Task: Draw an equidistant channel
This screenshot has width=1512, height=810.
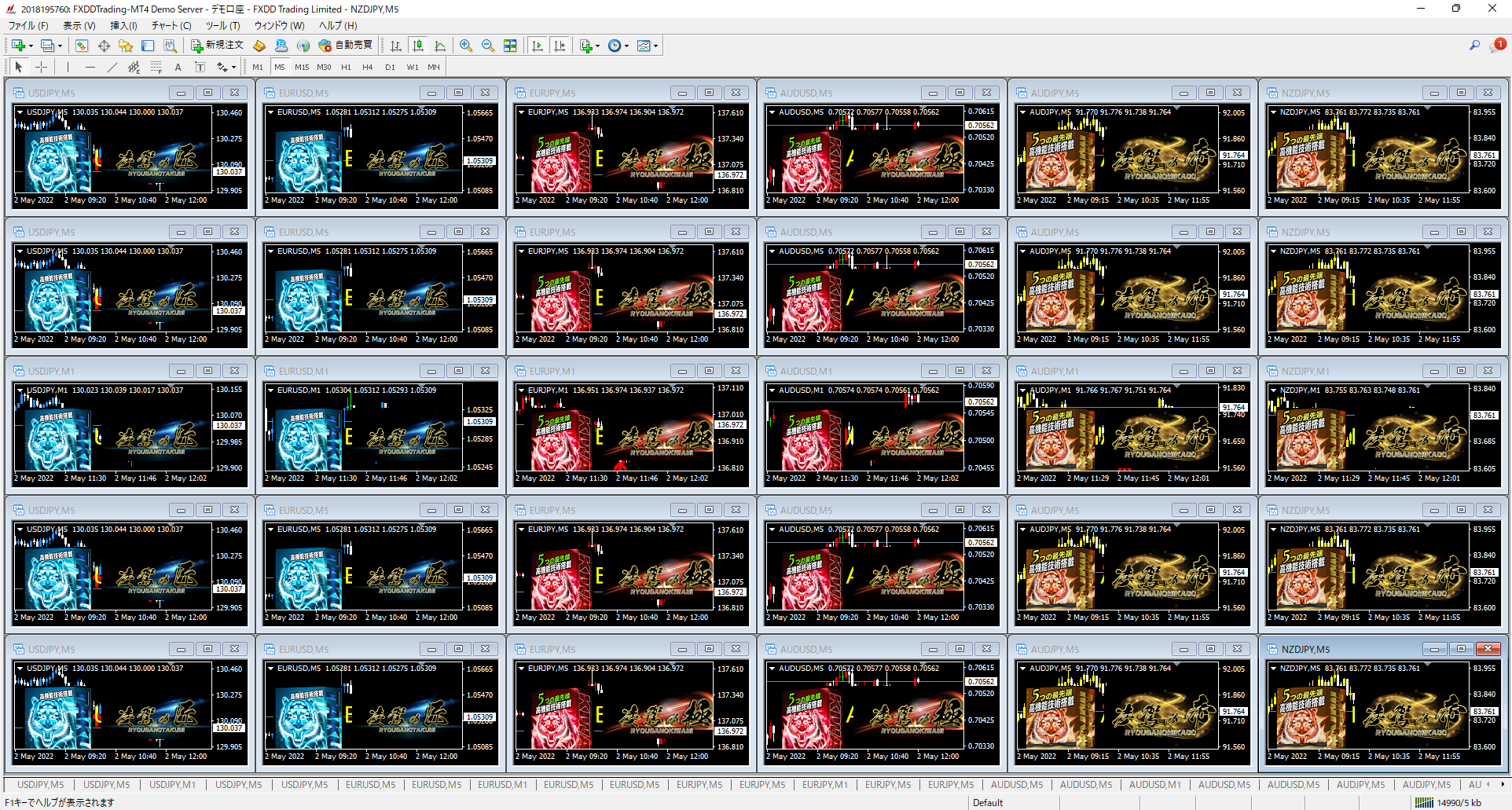Action: (134, 67)
